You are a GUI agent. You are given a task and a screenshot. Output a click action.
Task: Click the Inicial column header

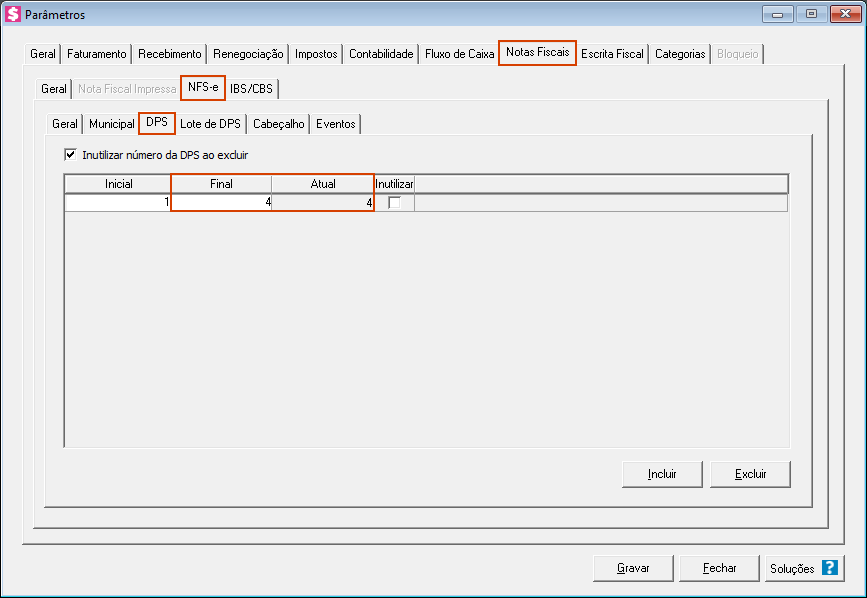click(118, 184)
